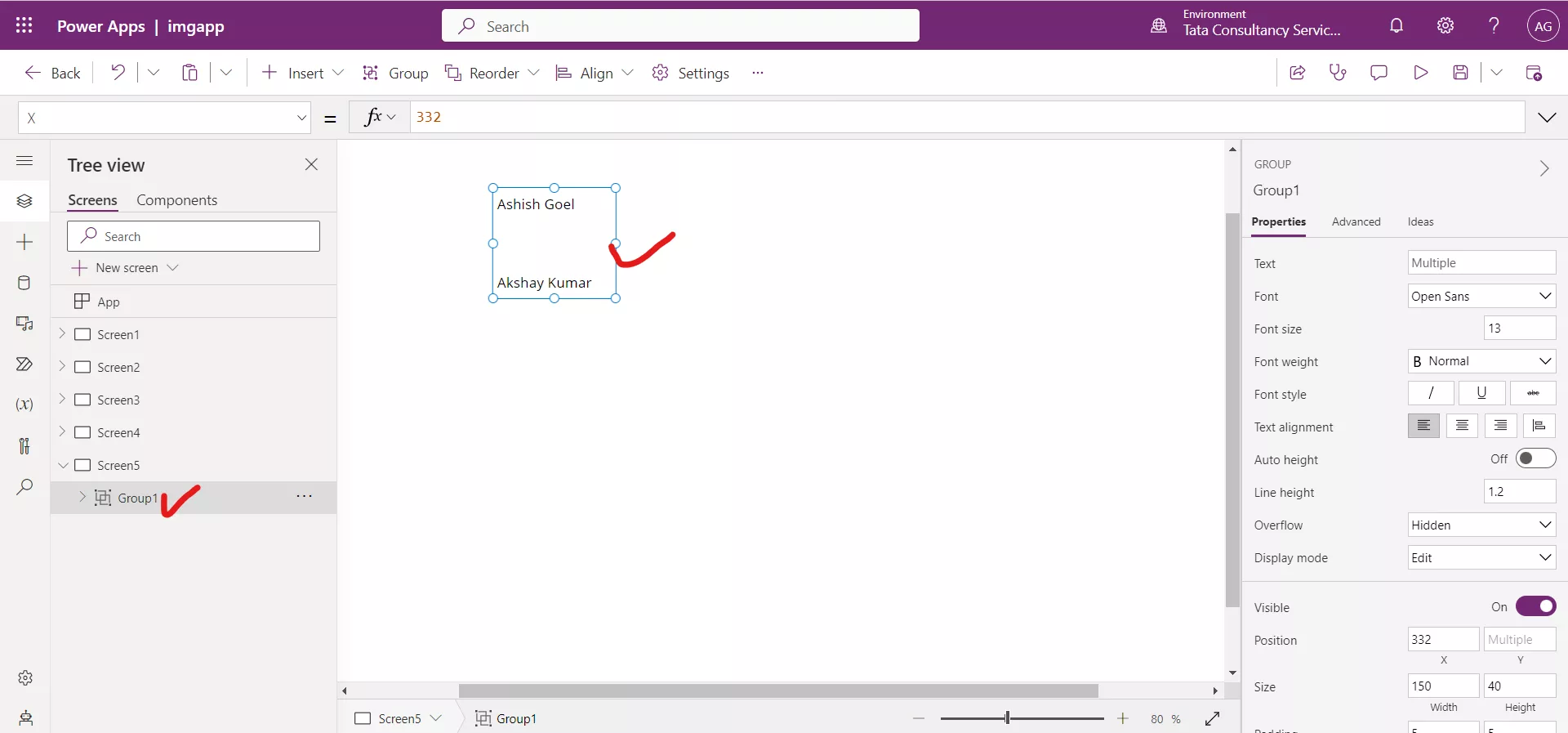
Task: Open Insert plus icon in left rail
Action: click(24, 242)
